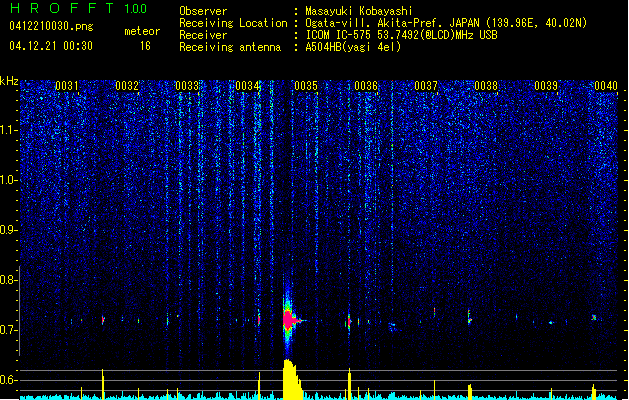Click the 0032 time marker

(127, 86)
